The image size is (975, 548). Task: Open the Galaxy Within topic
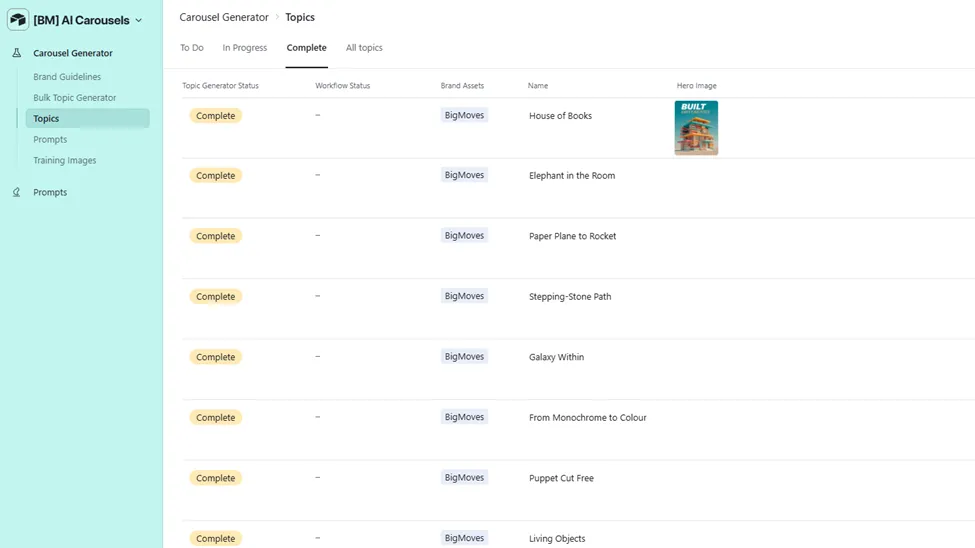[x=557, y=357]
